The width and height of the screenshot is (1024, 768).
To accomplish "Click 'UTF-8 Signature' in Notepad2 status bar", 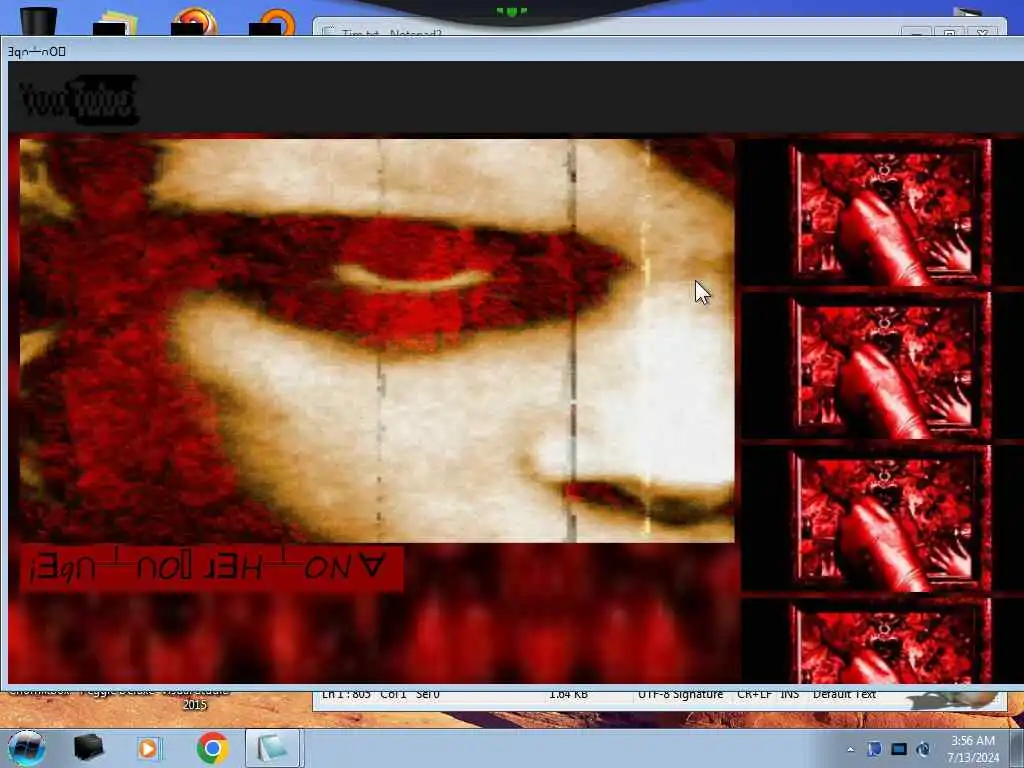I will (680, 694).
